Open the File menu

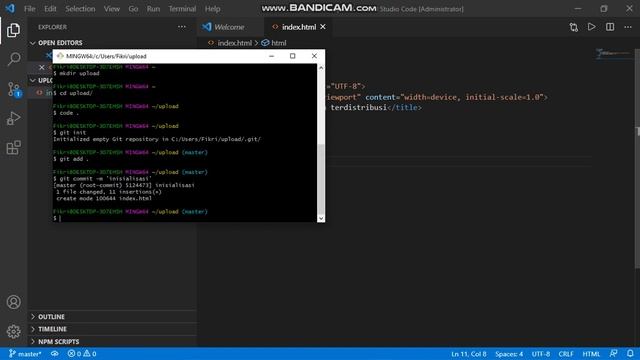click(x=29, y=9)
